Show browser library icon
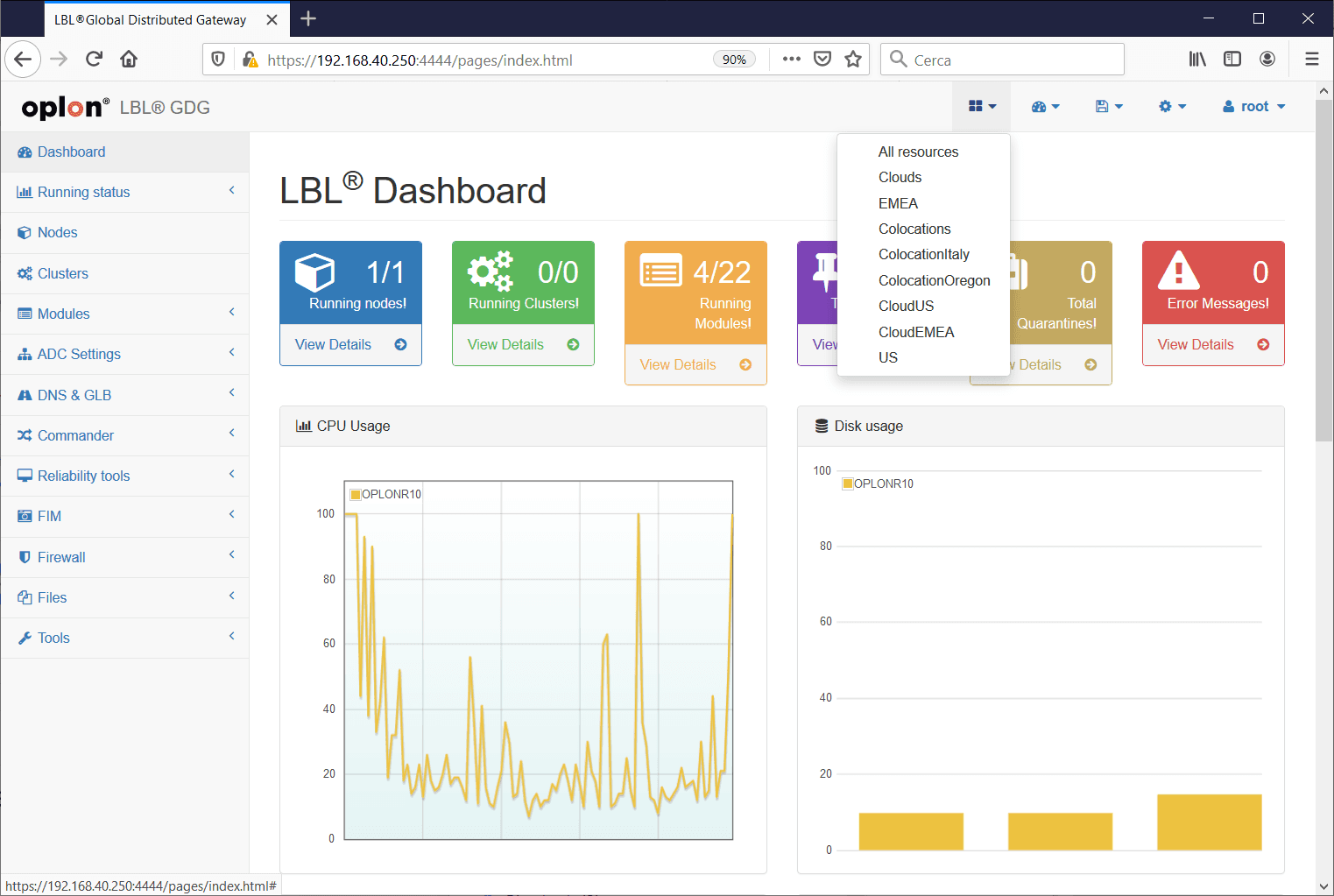The height and width of the screenshot is (896, 1334). [1196, 59]
